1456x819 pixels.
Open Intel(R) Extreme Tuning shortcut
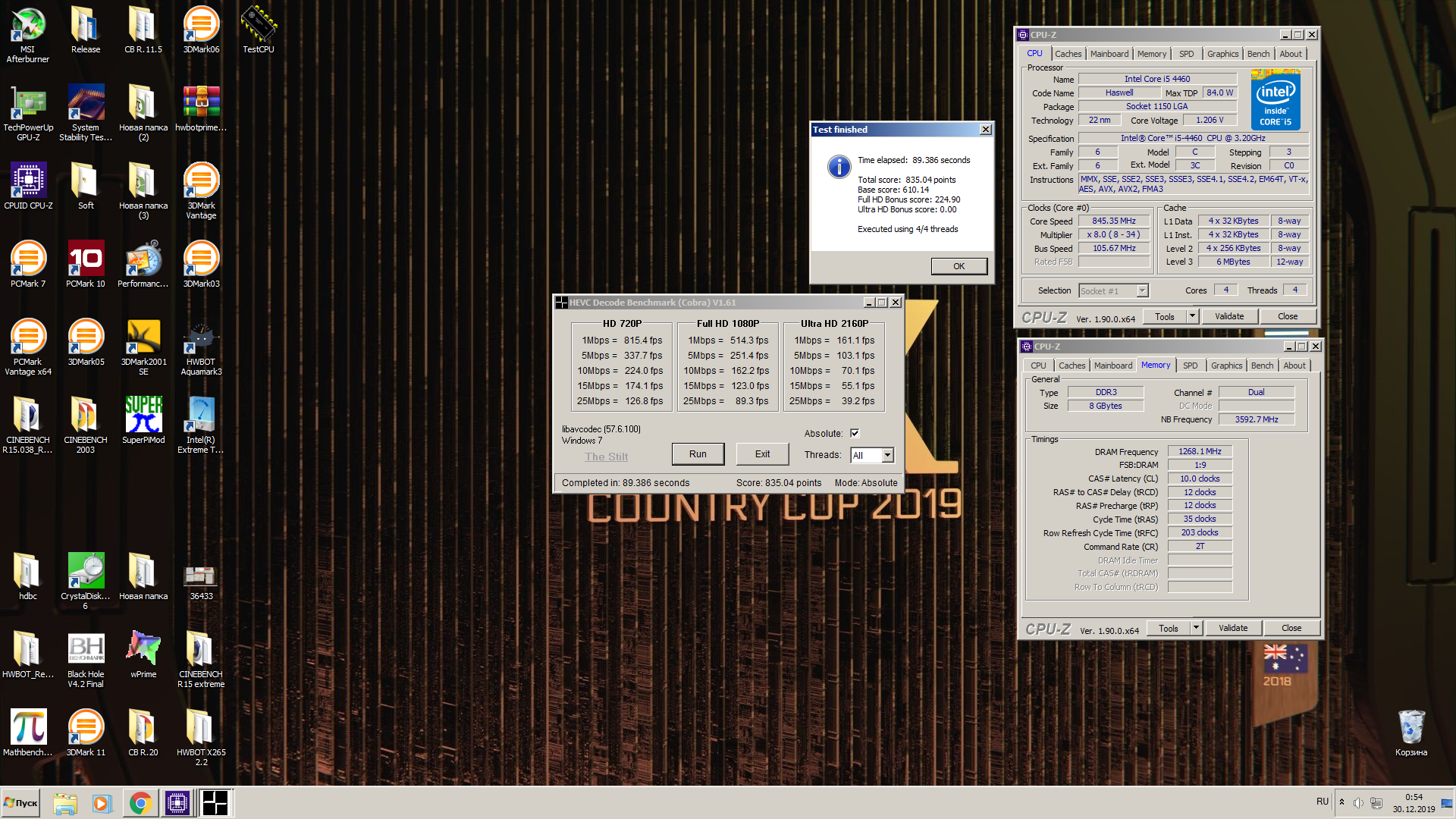201,425
